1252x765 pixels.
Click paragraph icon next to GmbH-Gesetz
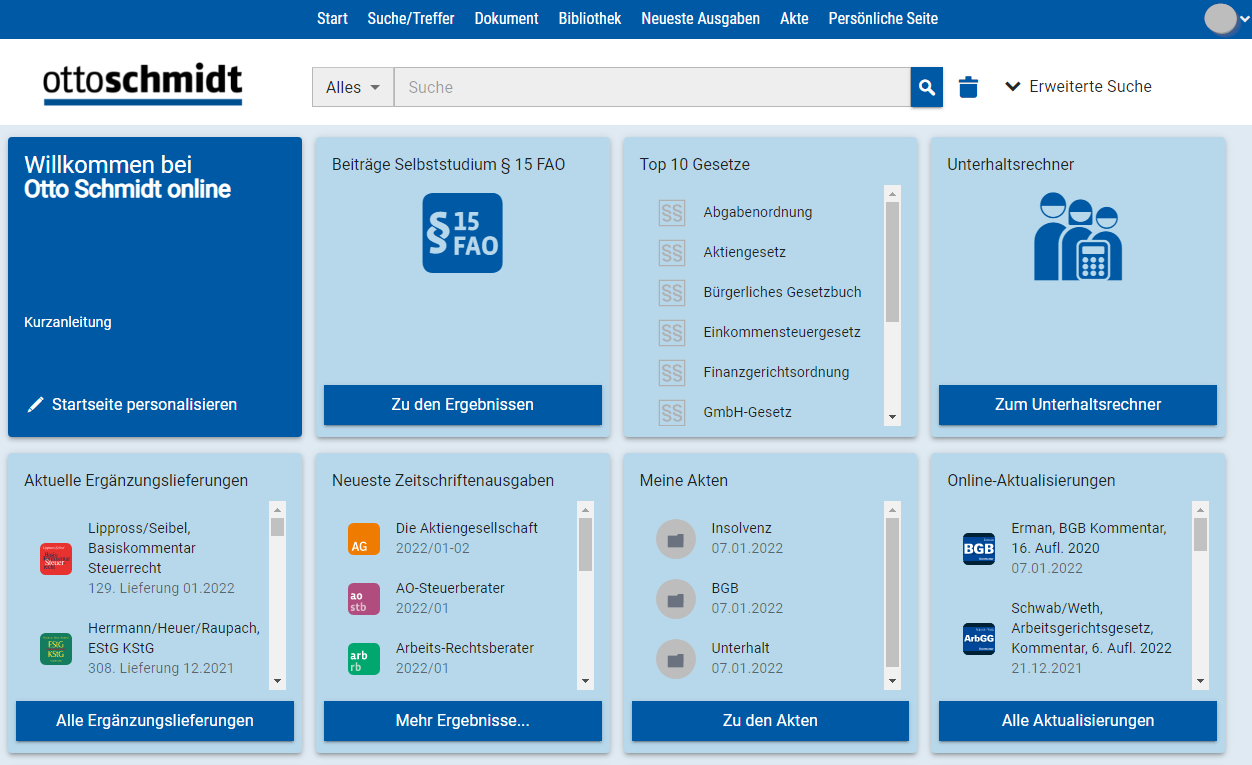point(672,412)
